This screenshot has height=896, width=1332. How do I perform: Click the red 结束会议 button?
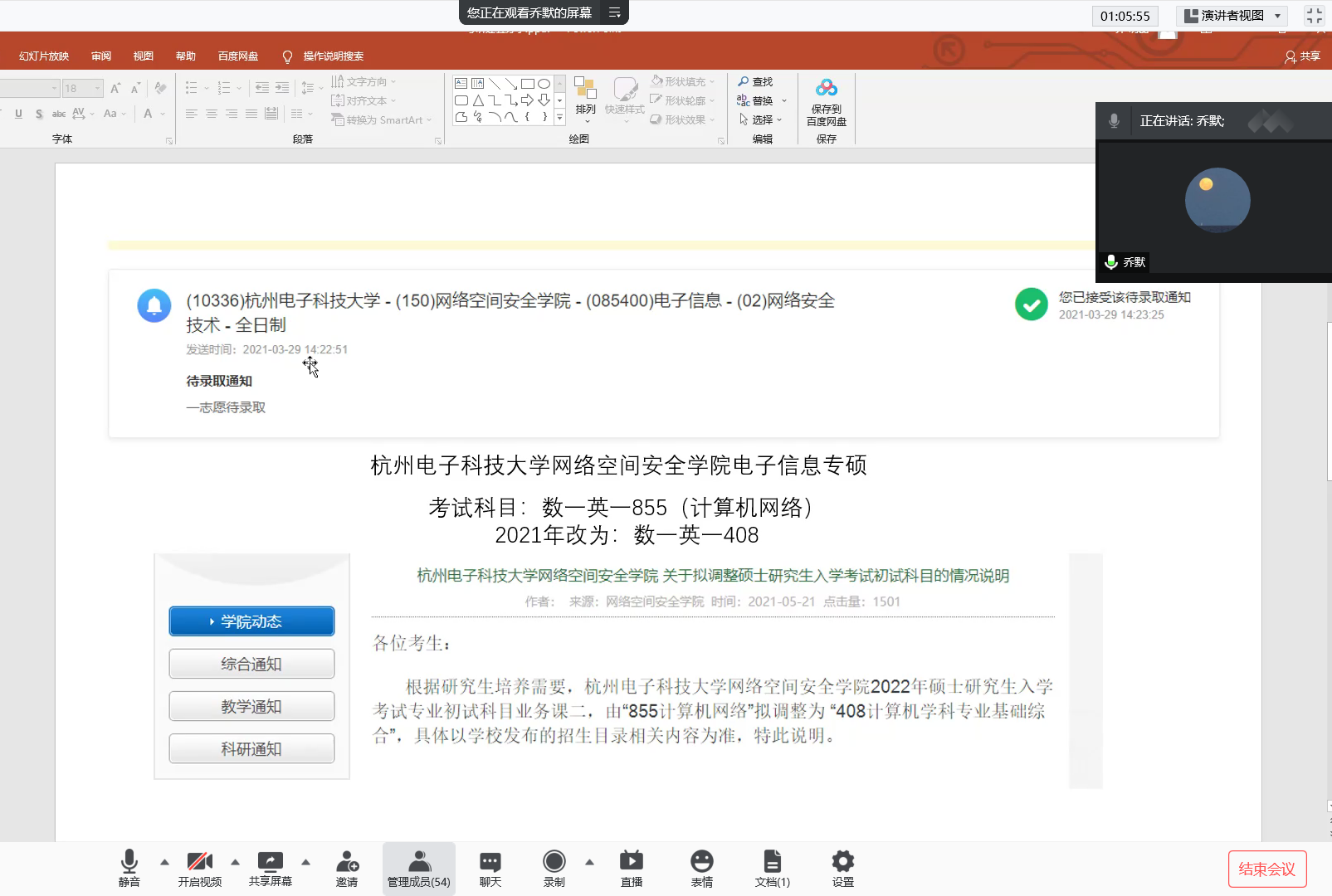(1266, 869)
